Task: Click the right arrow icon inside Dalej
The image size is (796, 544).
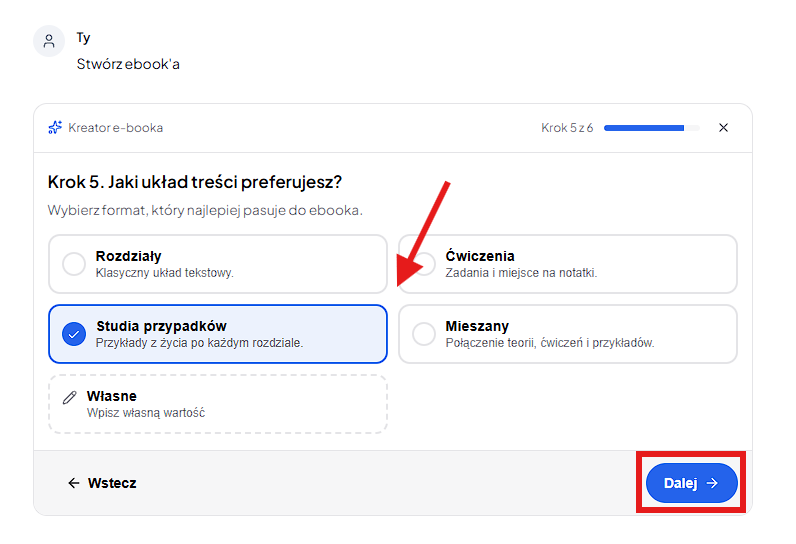Action: pos(712,483)
